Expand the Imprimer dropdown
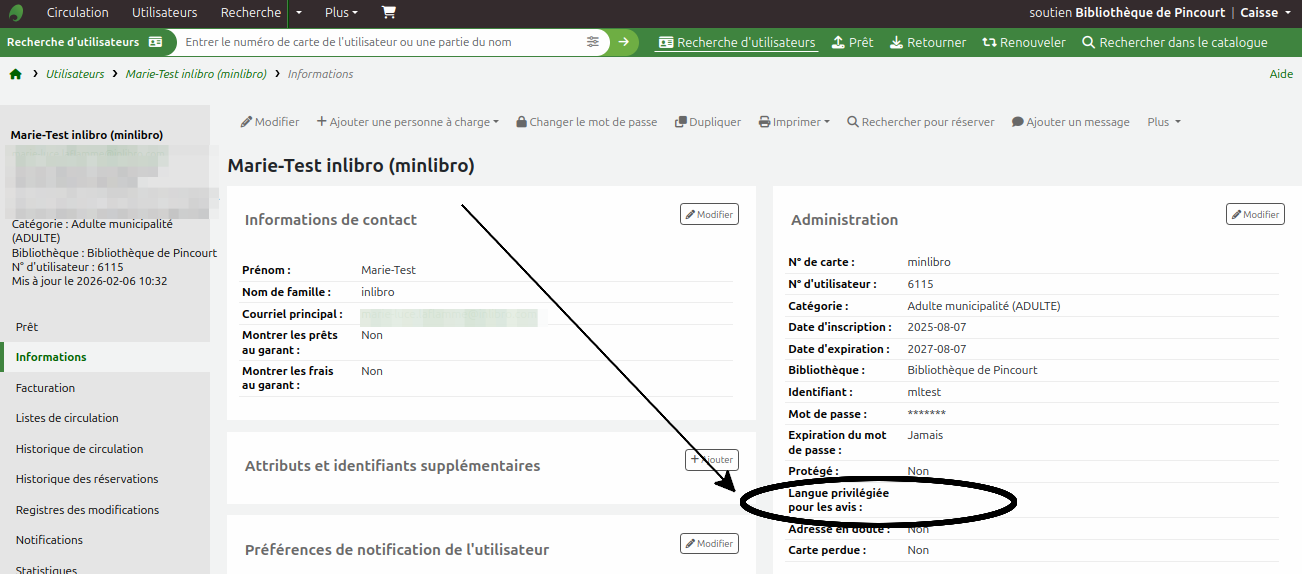1302x574 pixels. [x=794, y=122]
